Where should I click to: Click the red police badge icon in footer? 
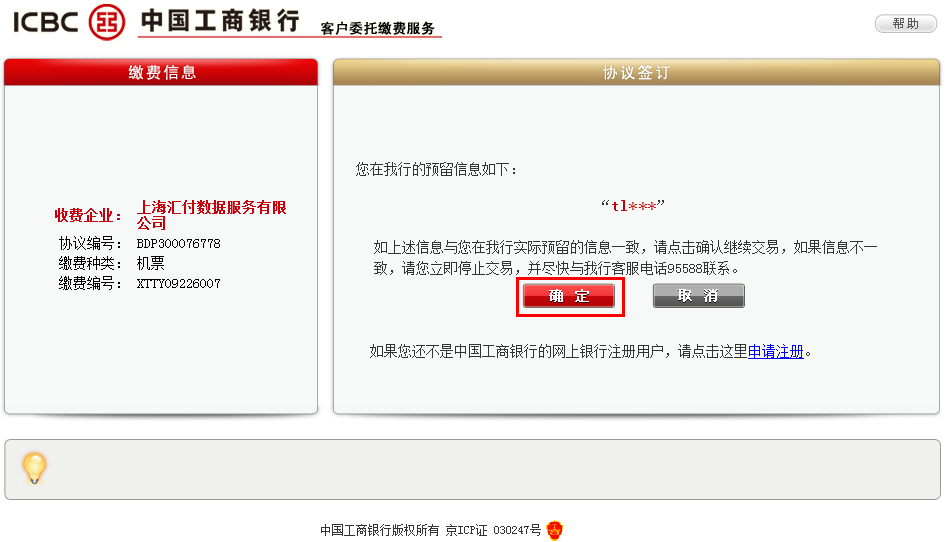554,530
